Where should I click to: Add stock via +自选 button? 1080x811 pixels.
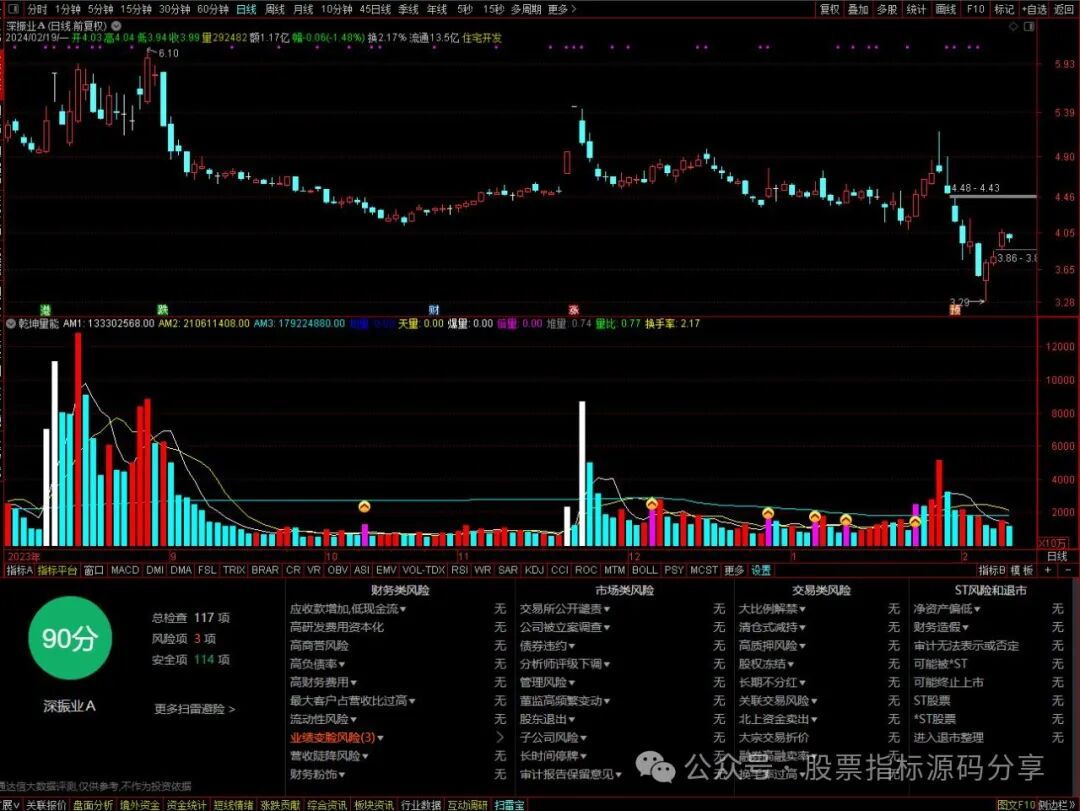click(1035, 9)
